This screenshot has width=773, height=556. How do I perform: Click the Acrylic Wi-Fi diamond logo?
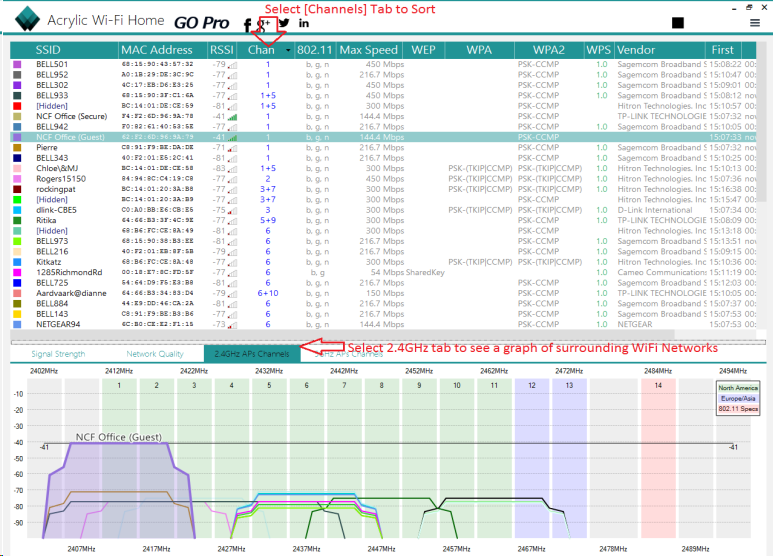[x=27, y=19]
